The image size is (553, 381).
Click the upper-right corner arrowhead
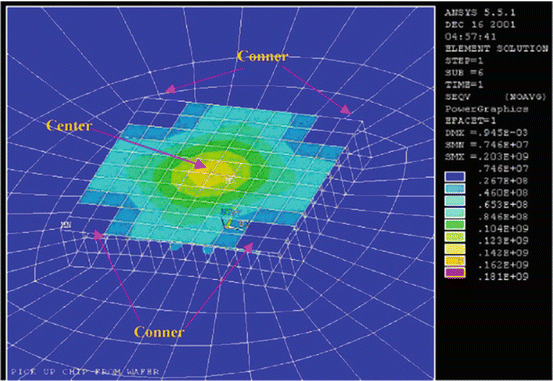click(347, 110)
